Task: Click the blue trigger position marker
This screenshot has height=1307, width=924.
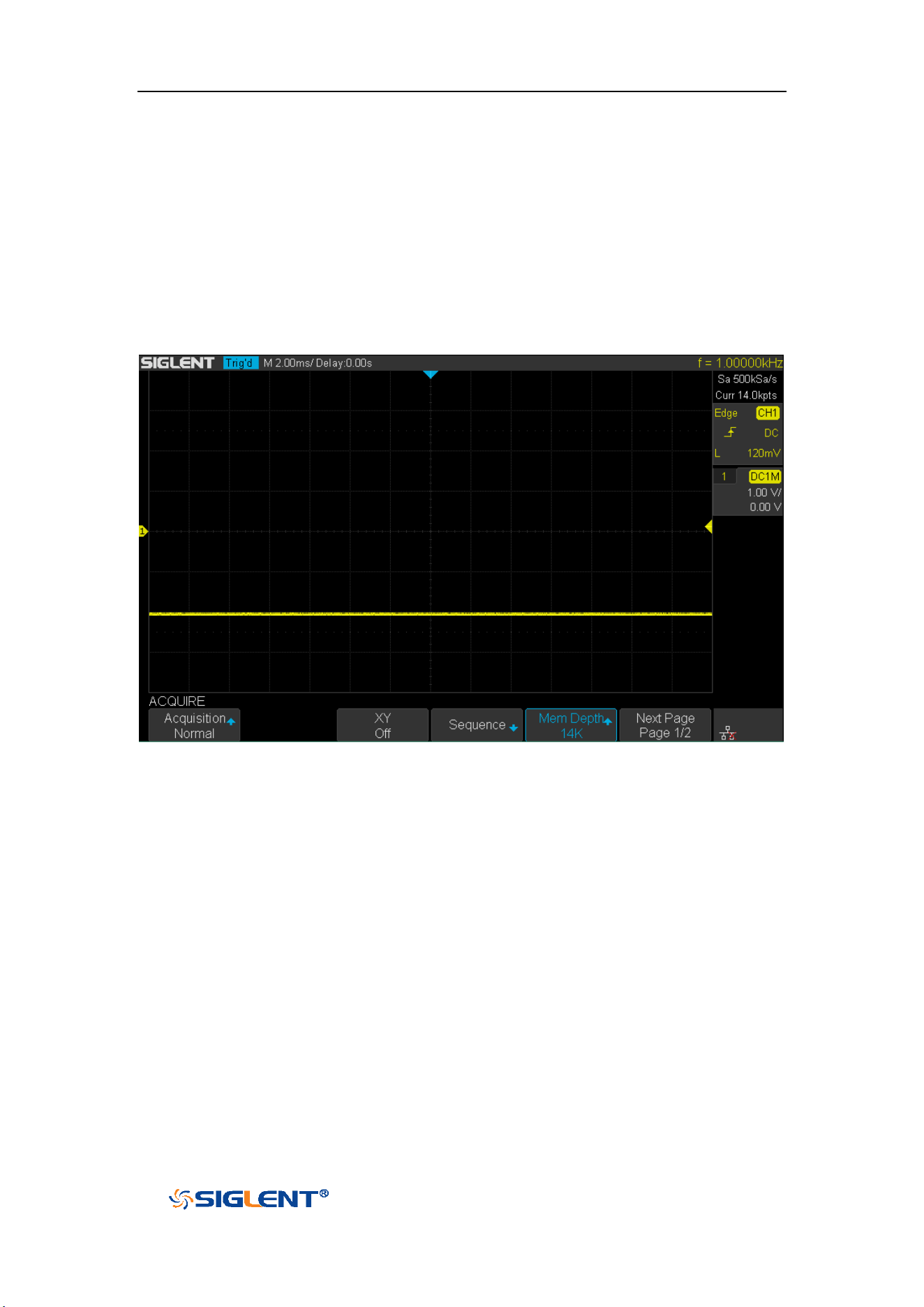Action: click(431, 375)
